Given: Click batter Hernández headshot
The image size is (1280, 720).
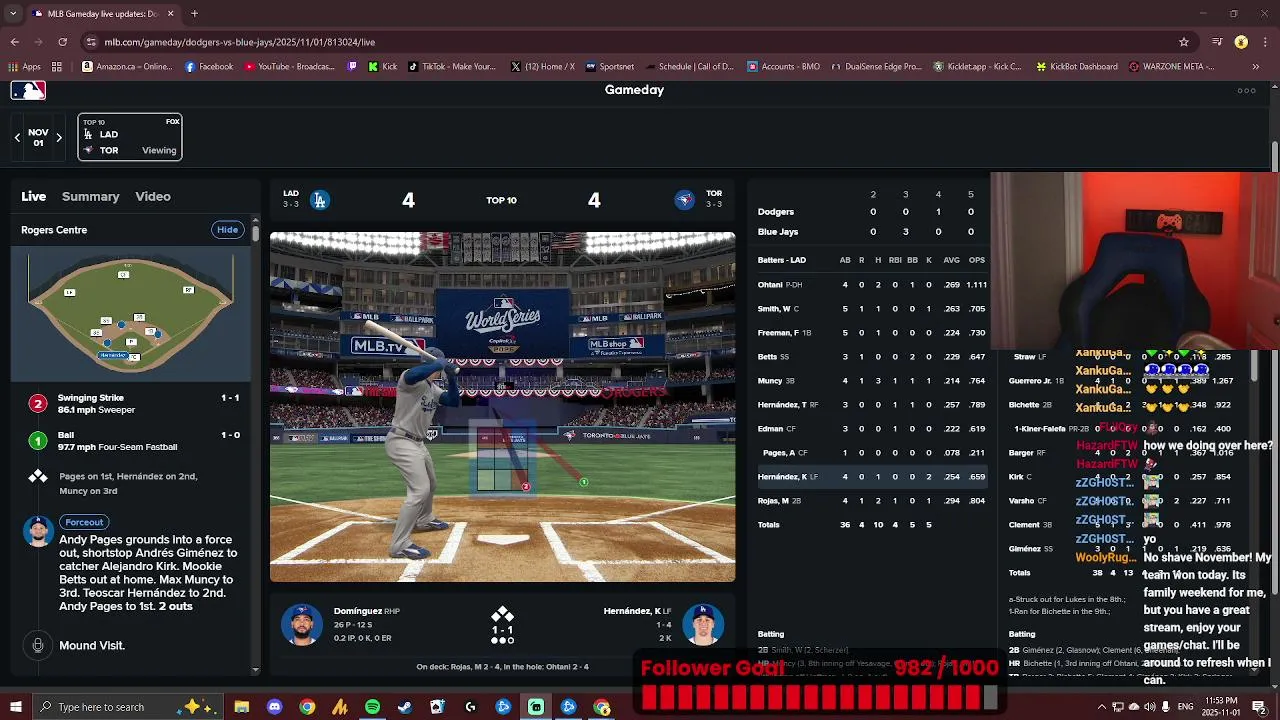Looking at the screenshot, I should 703,625.
